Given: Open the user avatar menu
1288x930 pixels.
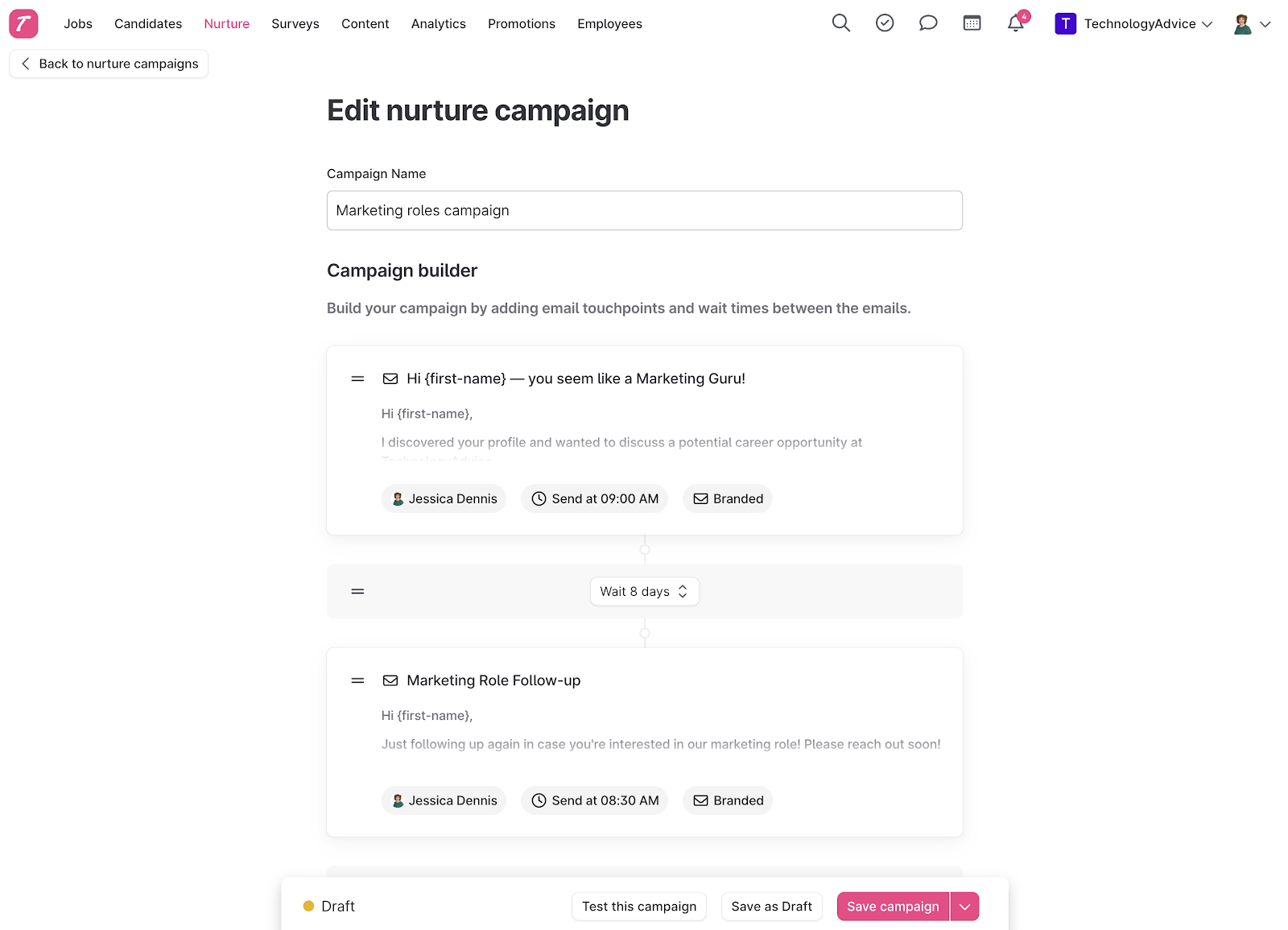Looking at the screenshot, I should pyautogui.click(x=1252, y=24).
